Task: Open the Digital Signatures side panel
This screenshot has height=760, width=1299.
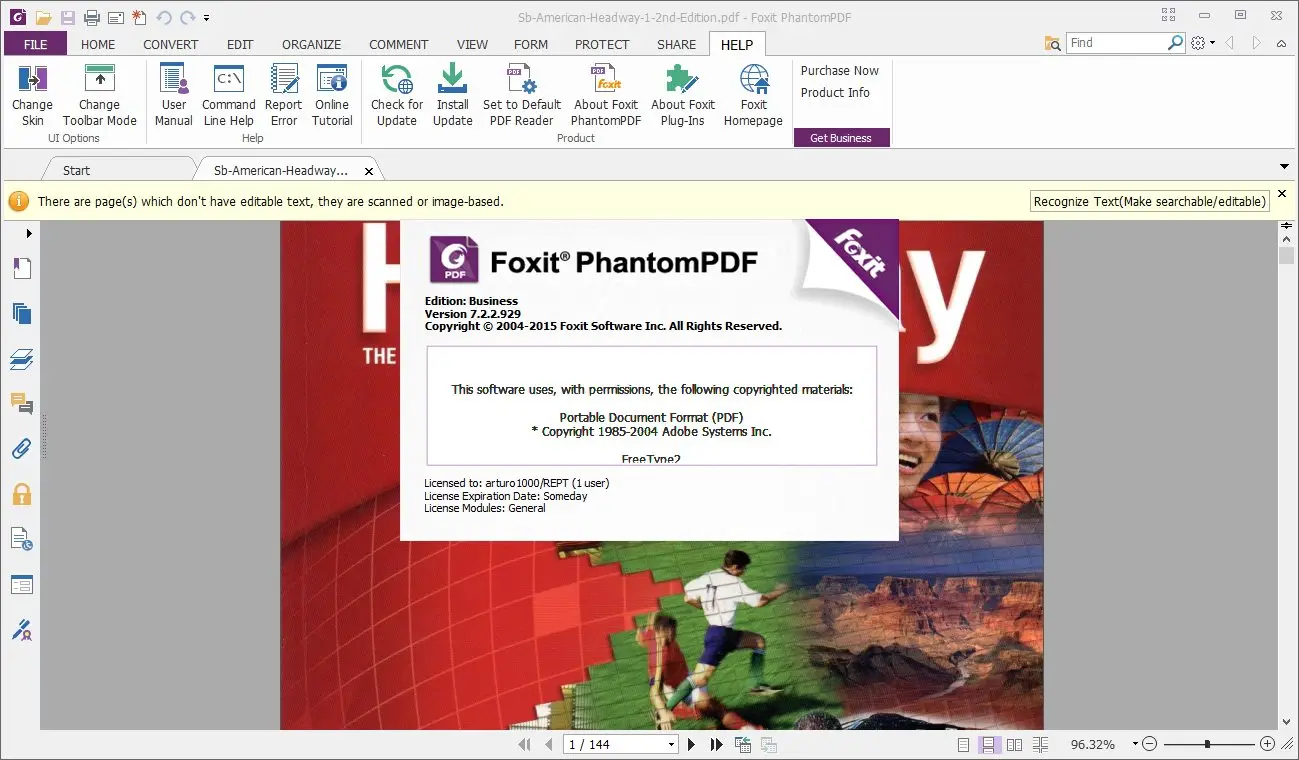Action: 22,630
